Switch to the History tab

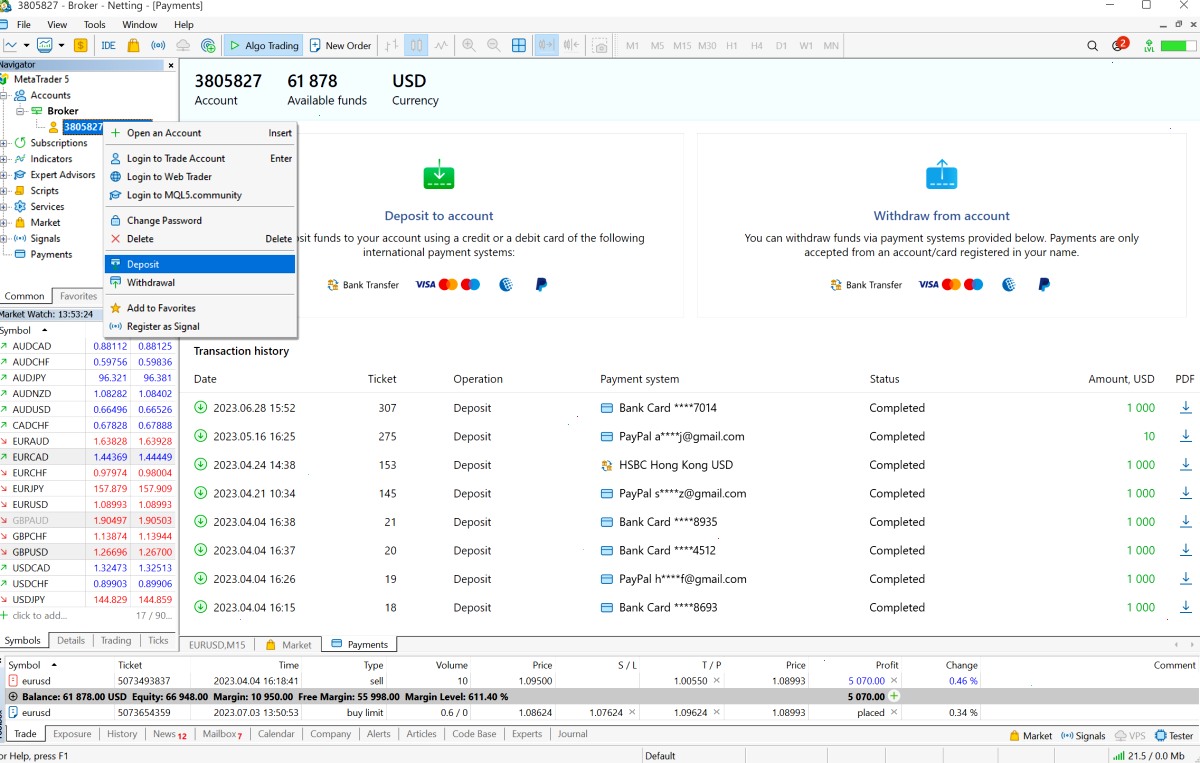122,734
